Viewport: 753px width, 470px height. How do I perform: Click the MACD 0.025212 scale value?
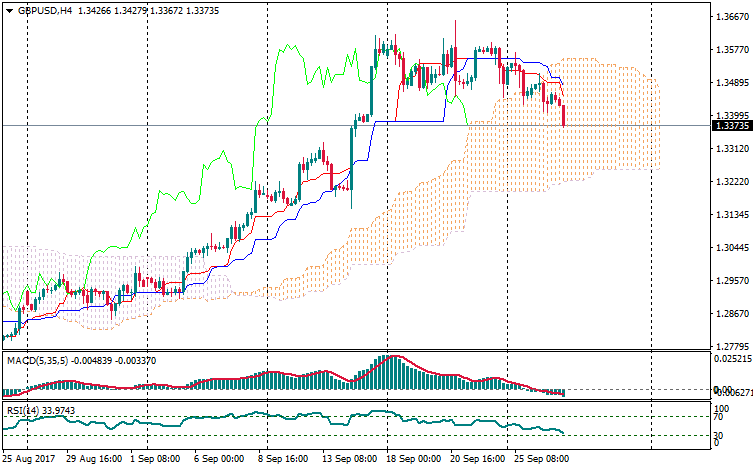click(x=730, y=357)
